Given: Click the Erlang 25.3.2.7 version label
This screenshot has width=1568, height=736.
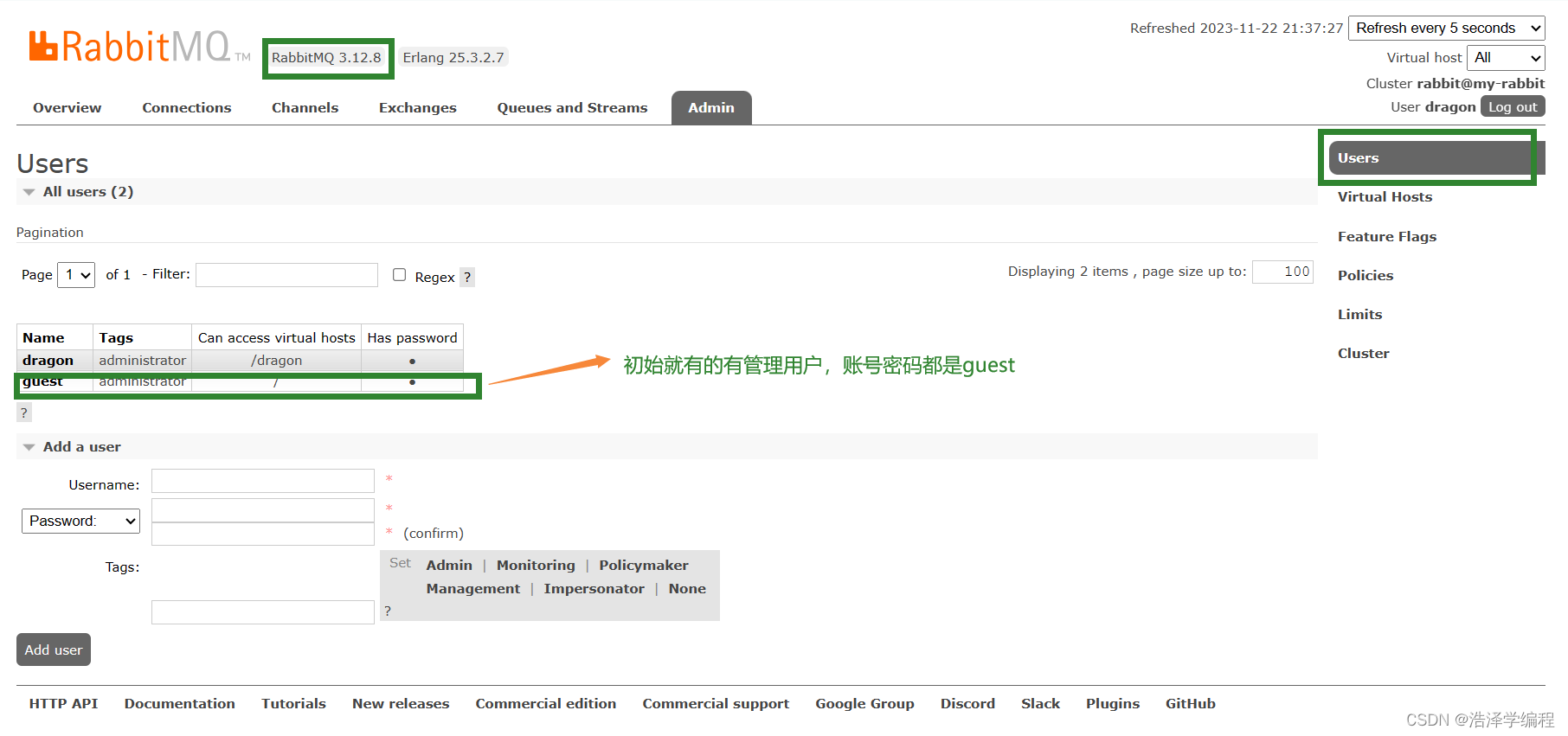Looking at the screenshot, I should click(x=453, y=58).
